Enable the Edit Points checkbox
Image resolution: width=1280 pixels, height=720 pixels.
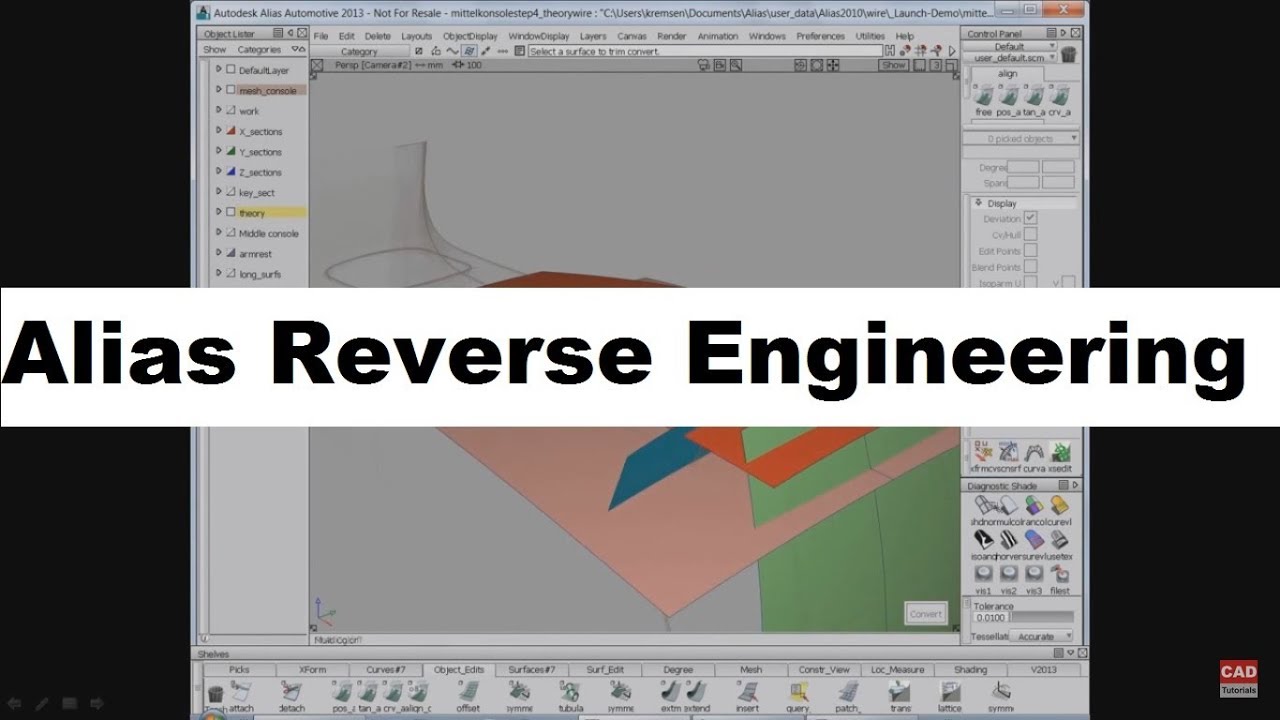coord(1030,250)
